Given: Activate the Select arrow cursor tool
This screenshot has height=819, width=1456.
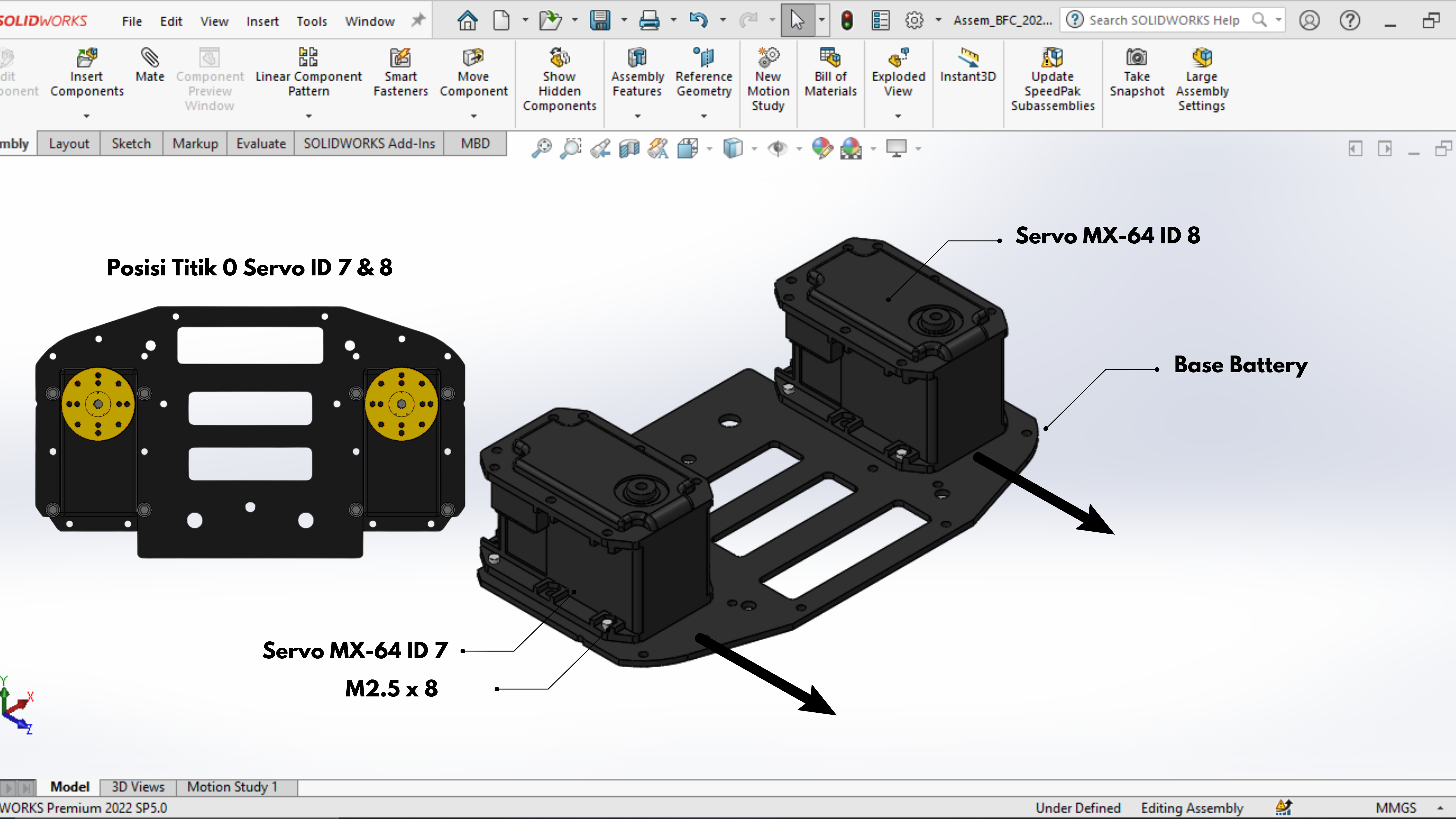Looking at the screenshot, I should pos(797,21).
